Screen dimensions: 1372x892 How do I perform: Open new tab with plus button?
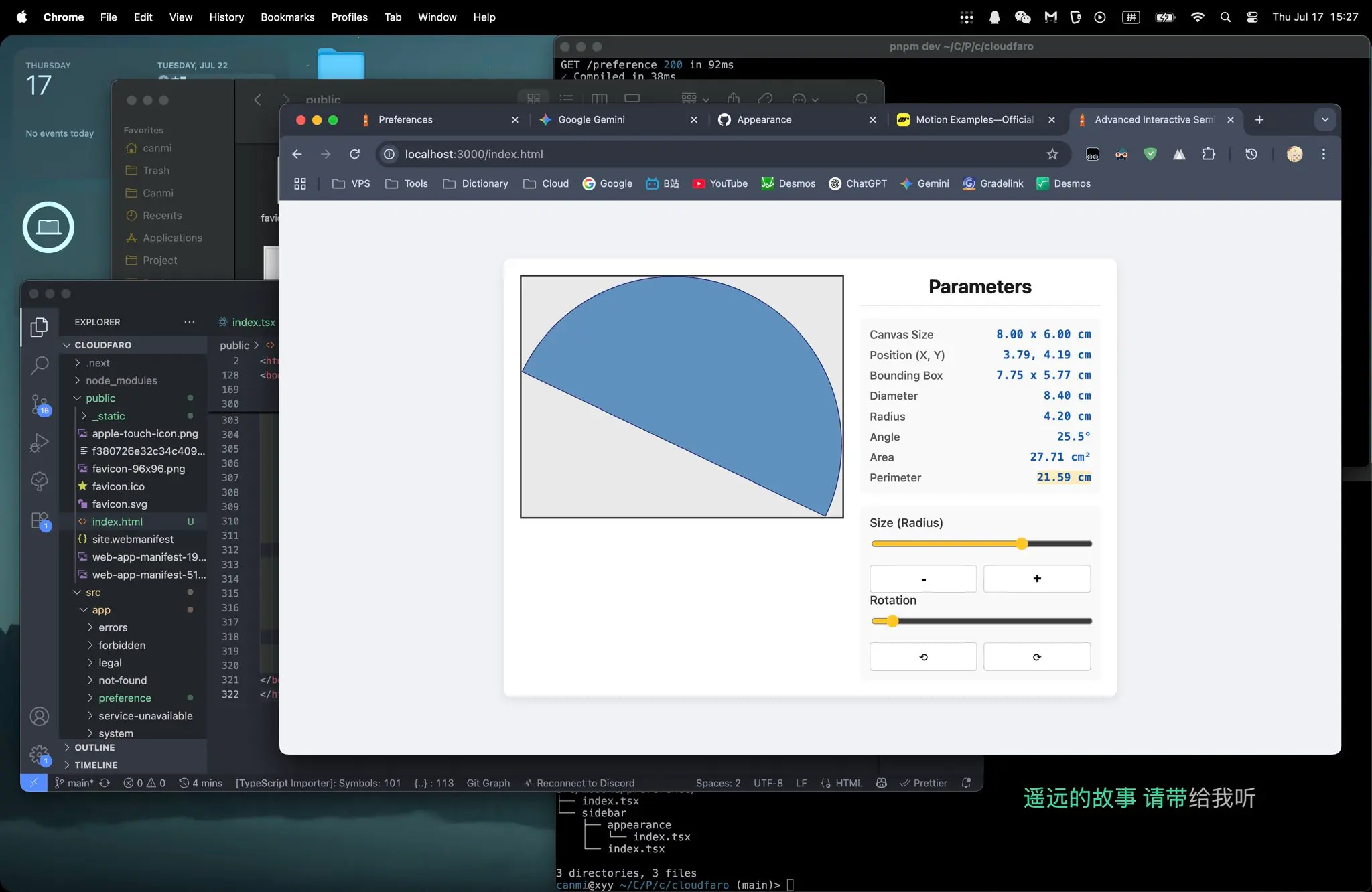coord(1259,119)
